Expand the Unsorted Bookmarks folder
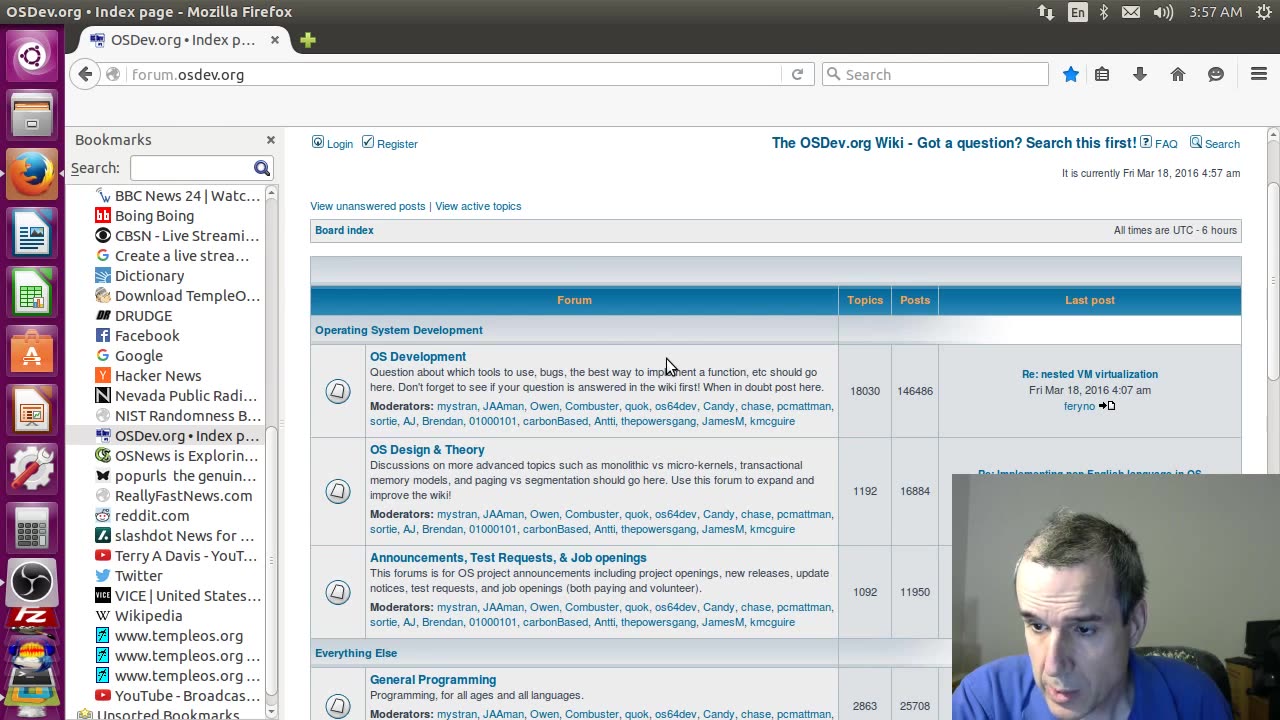Image resolution: width=1280 pixels, height=720 pixels. [x=159, y=714]
